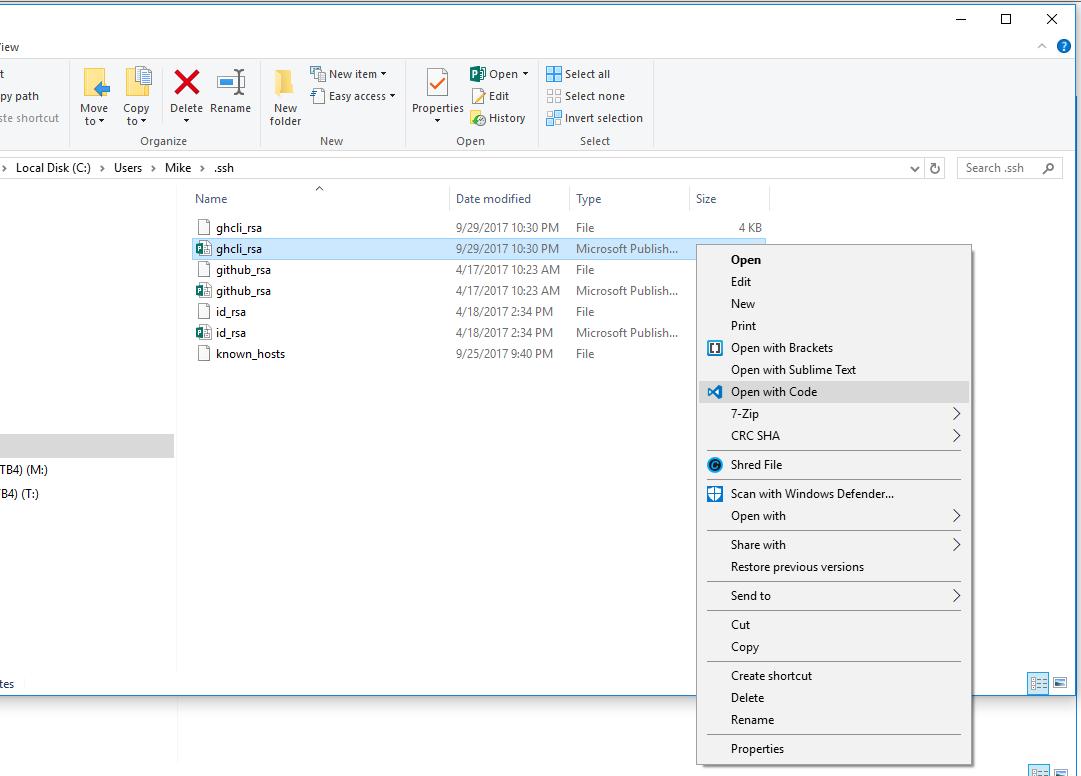Viewport: 1081px width, 776px height.
Task: Choose Open in the context menu
Action: click(834, 260)
